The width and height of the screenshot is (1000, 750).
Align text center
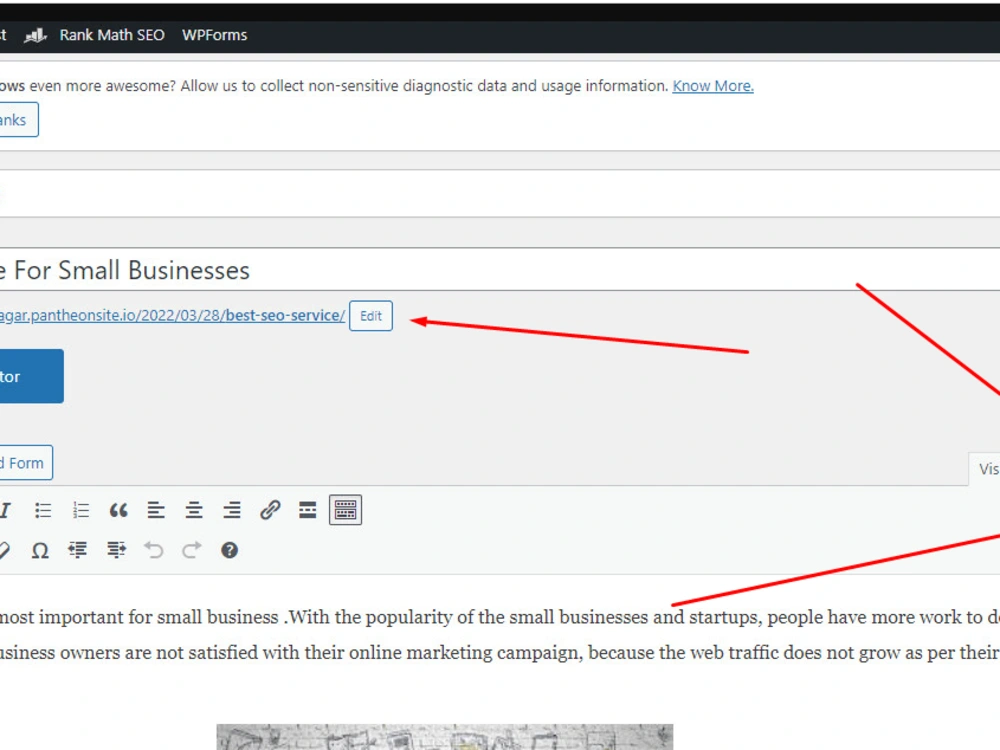pos(194,510)
